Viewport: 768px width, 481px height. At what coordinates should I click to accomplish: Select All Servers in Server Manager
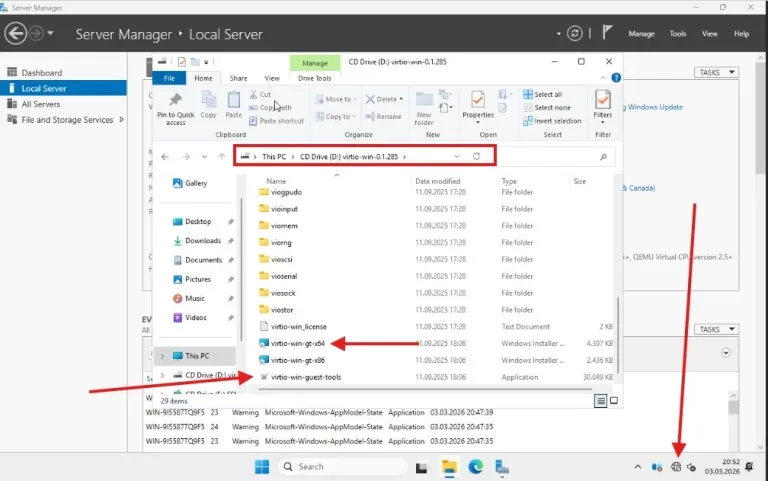pos(40,104)
